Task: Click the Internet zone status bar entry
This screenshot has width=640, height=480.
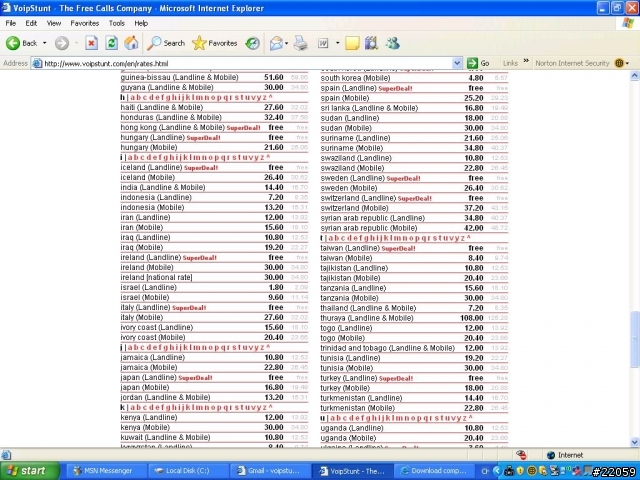Action: (x=565, y=455)
